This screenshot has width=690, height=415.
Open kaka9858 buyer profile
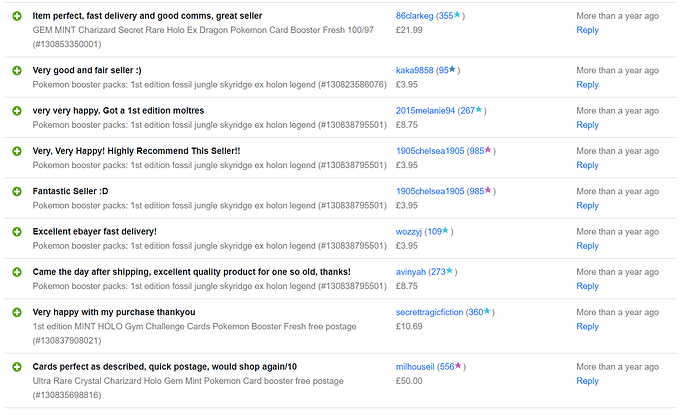pyautogui.click(x=414, y=70)
